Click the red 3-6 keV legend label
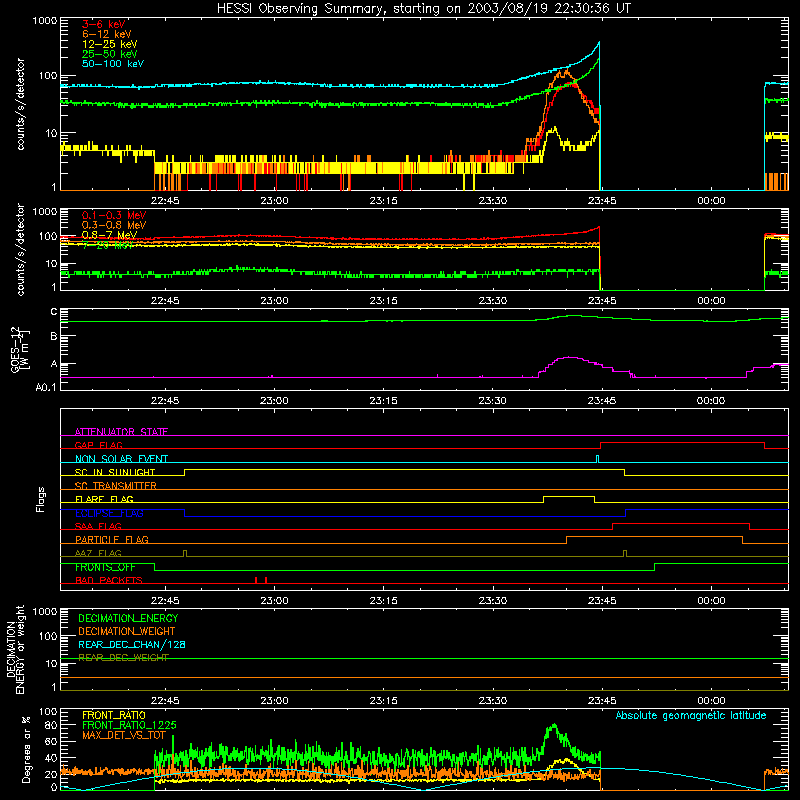 (104, 24)
